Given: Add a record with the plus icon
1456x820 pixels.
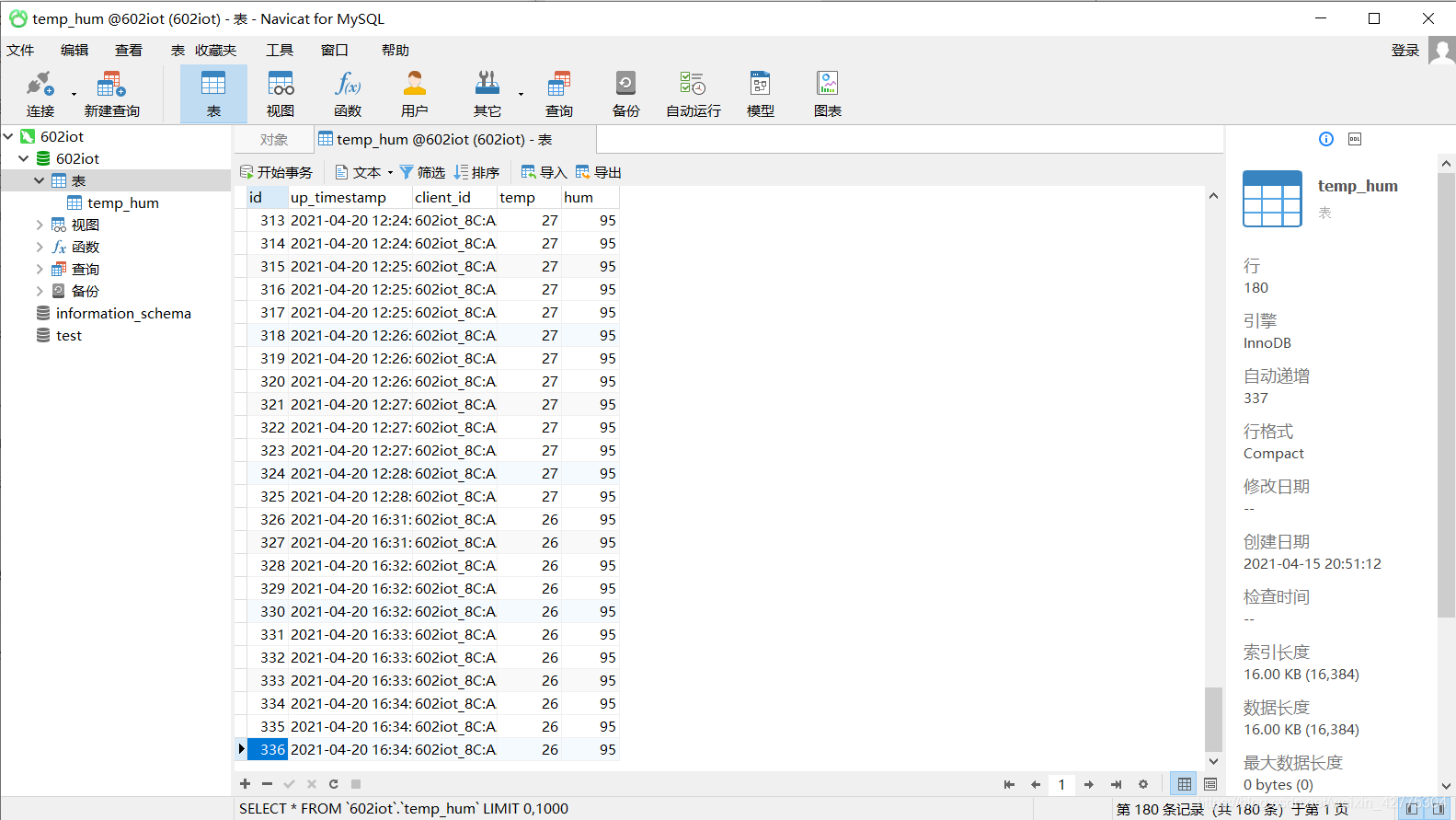Looking at the screenshot, I should coord(245,784).
